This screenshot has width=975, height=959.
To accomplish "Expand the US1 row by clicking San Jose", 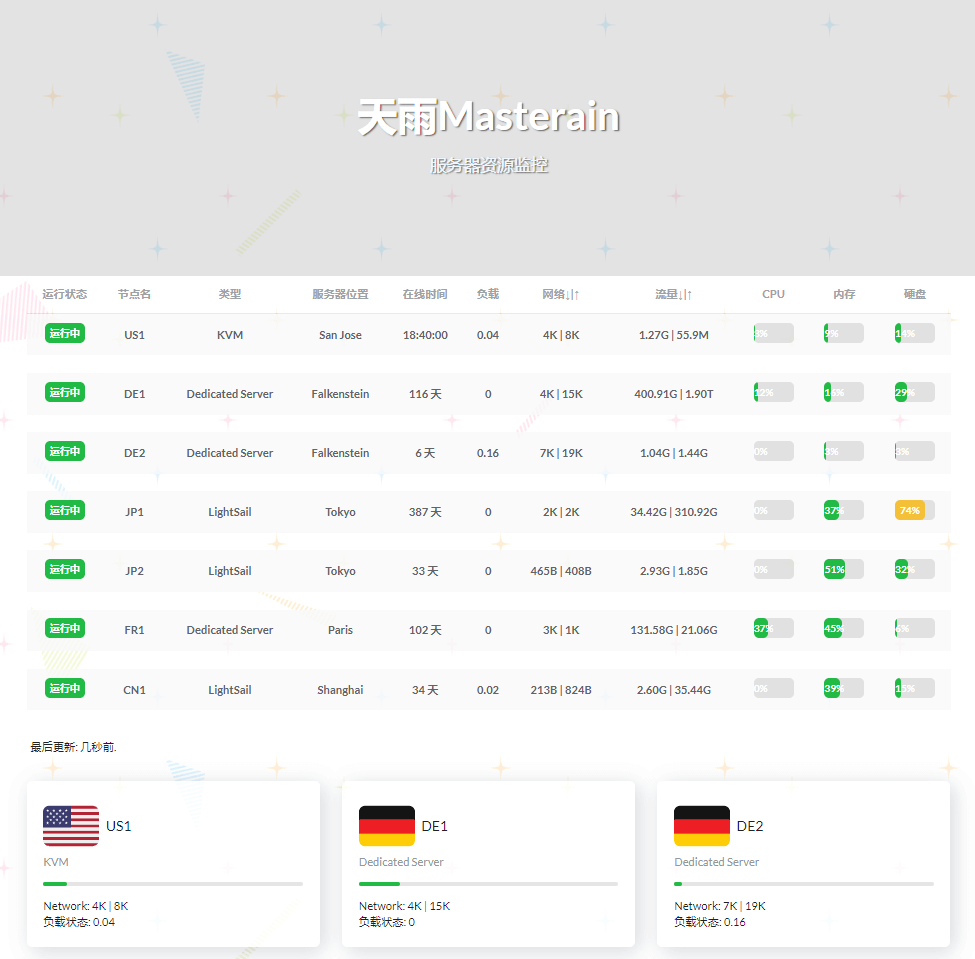I will 340,335.
